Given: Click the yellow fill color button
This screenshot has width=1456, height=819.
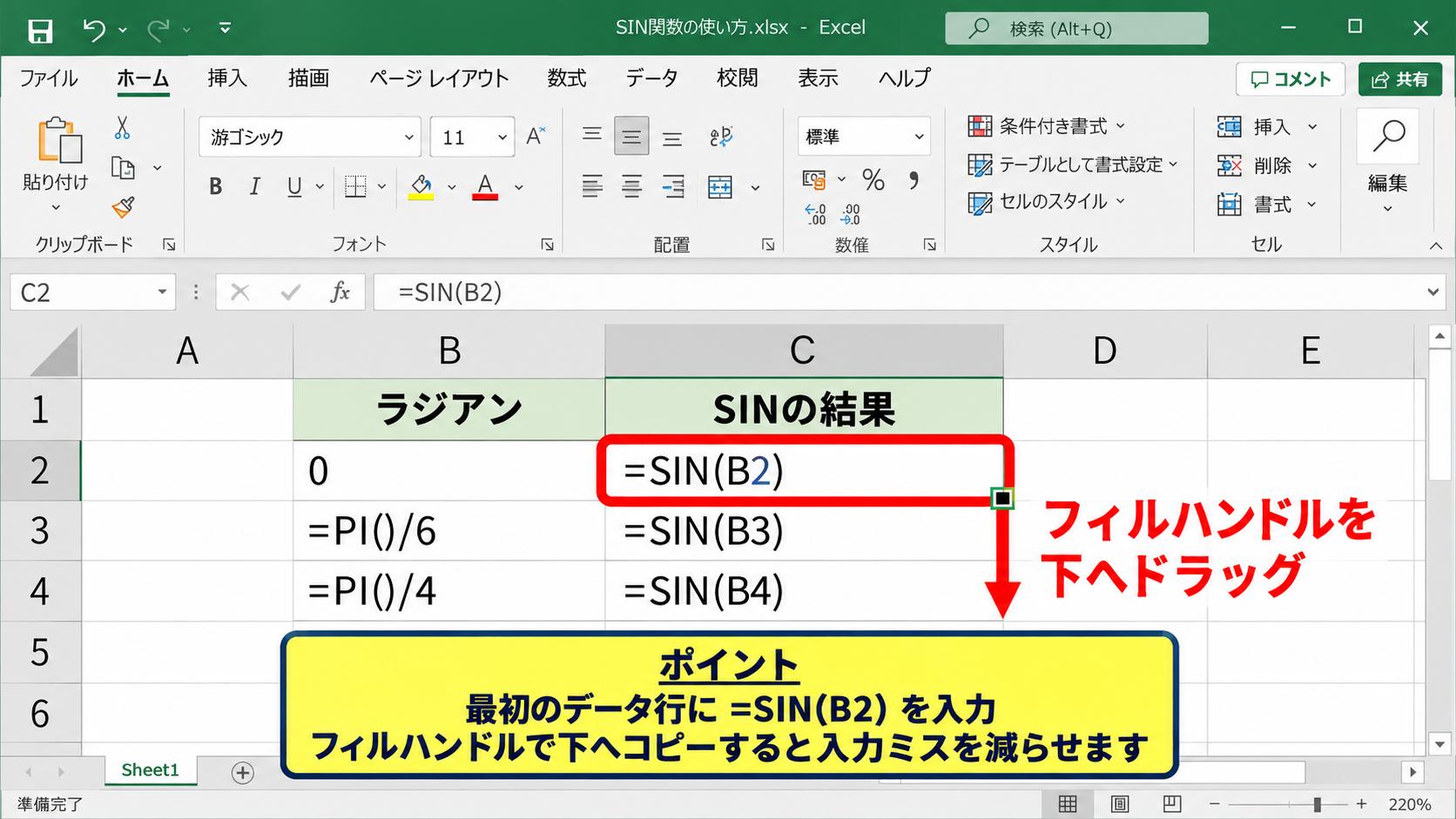Looking at the screenshot, I should click(421, 187).
